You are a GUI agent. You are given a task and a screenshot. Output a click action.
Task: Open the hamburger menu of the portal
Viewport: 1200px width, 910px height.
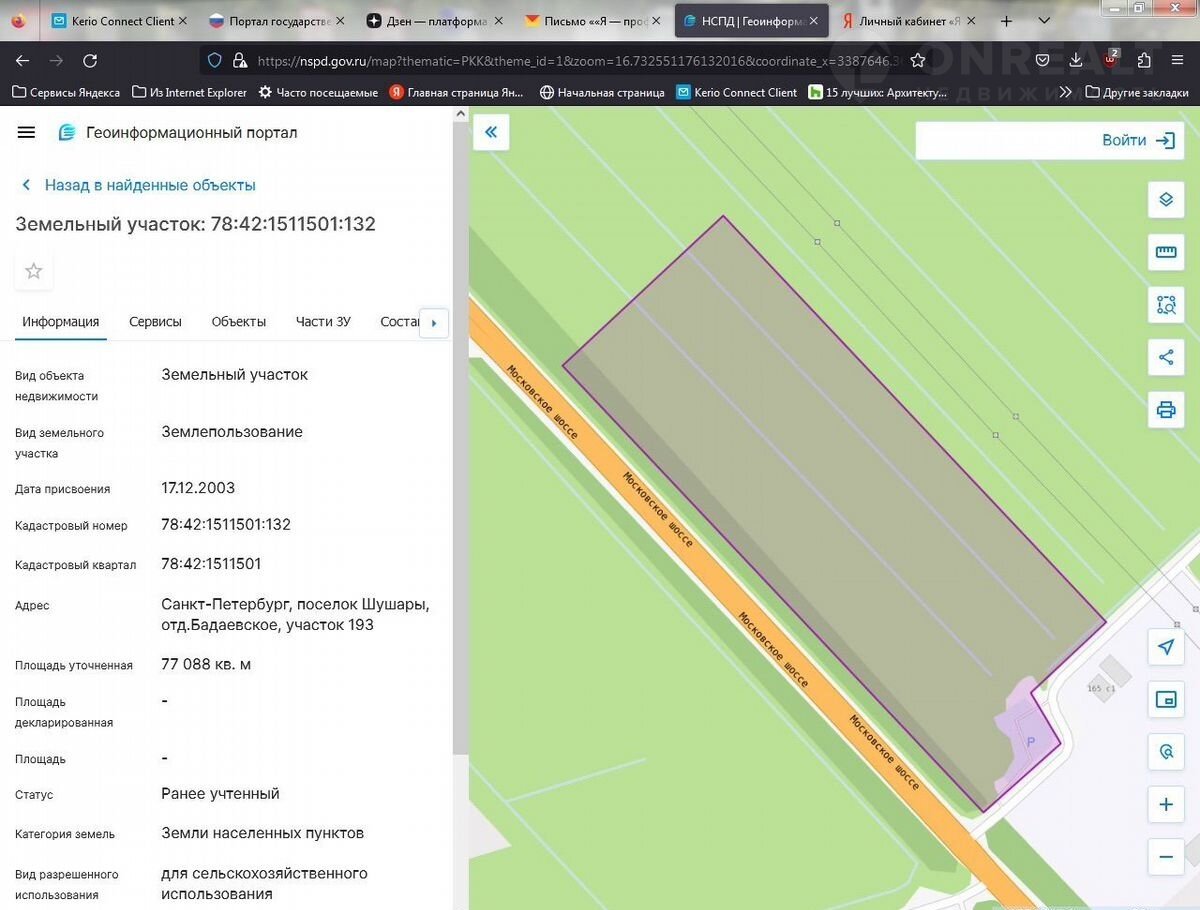click(x=27, y=133)
